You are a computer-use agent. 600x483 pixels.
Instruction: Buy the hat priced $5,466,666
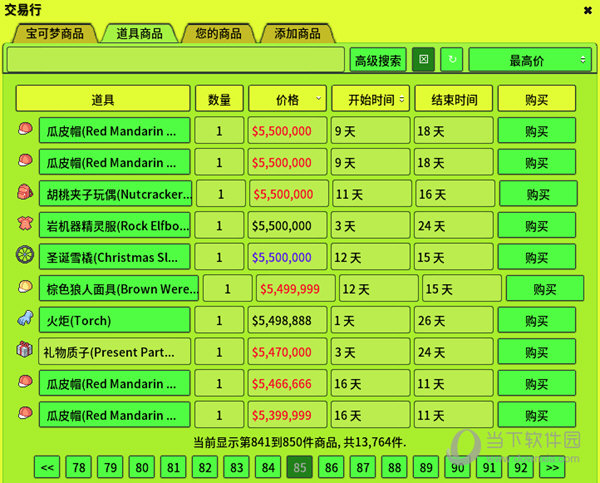(537, 383)
